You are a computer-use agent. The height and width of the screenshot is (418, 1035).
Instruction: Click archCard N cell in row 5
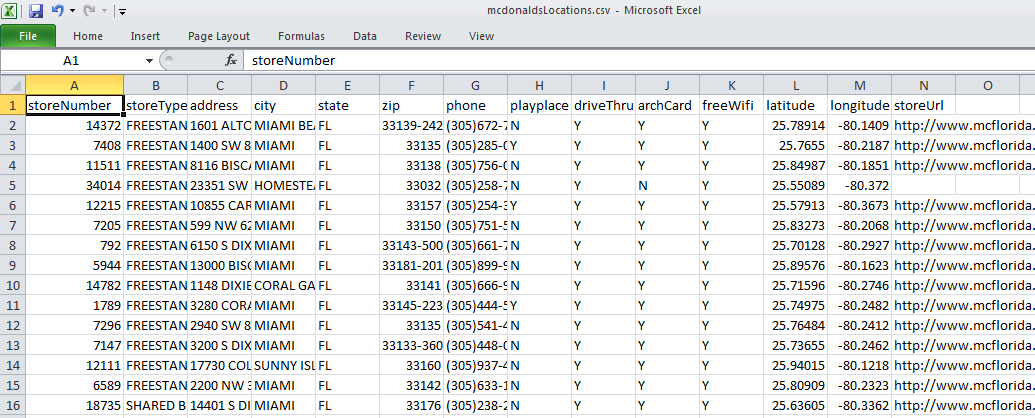click(668, 184)
